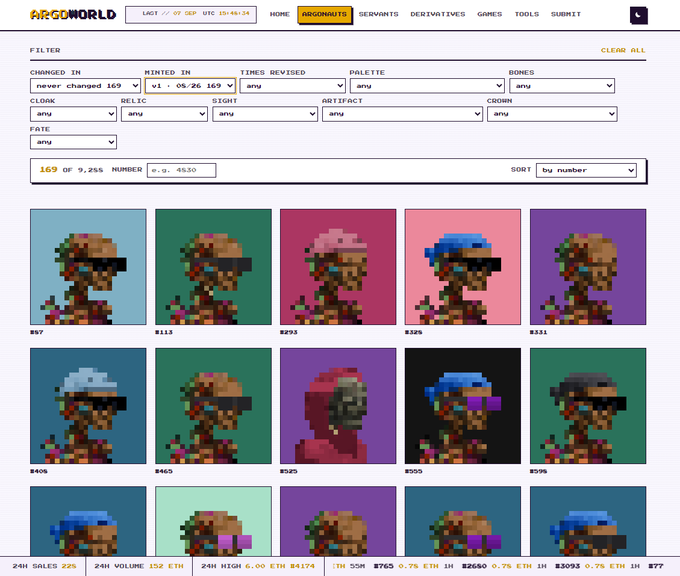
Task: Click ticker sale #765 0.75 ETH
Action: (x=413, y=566)
